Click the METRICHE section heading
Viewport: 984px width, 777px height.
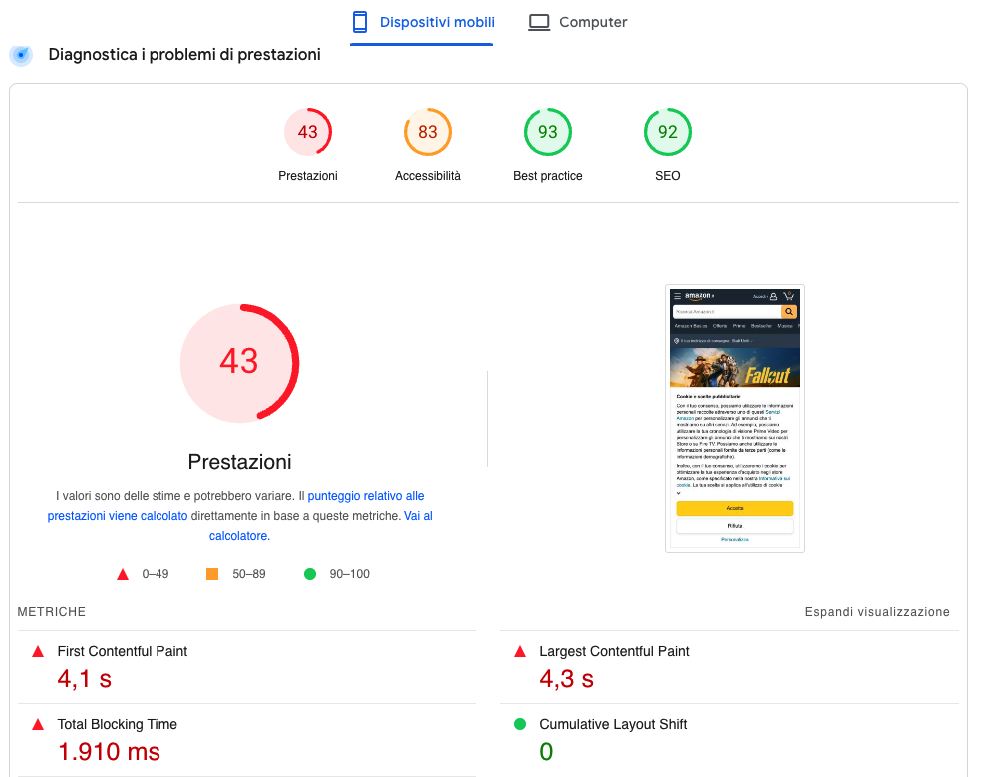pos(51,612)
